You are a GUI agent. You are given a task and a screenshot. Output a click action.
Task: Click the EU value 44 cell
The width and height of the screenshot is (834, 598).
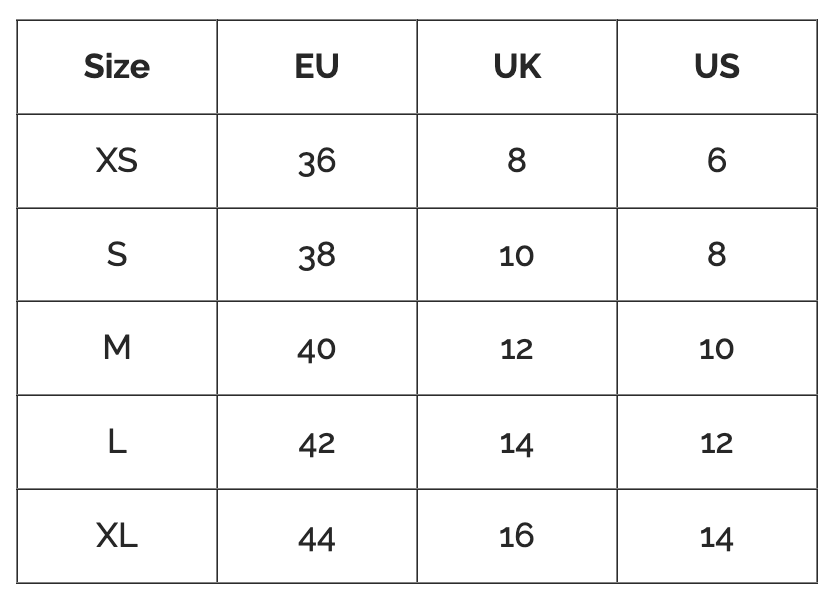[x=317, y=536]
